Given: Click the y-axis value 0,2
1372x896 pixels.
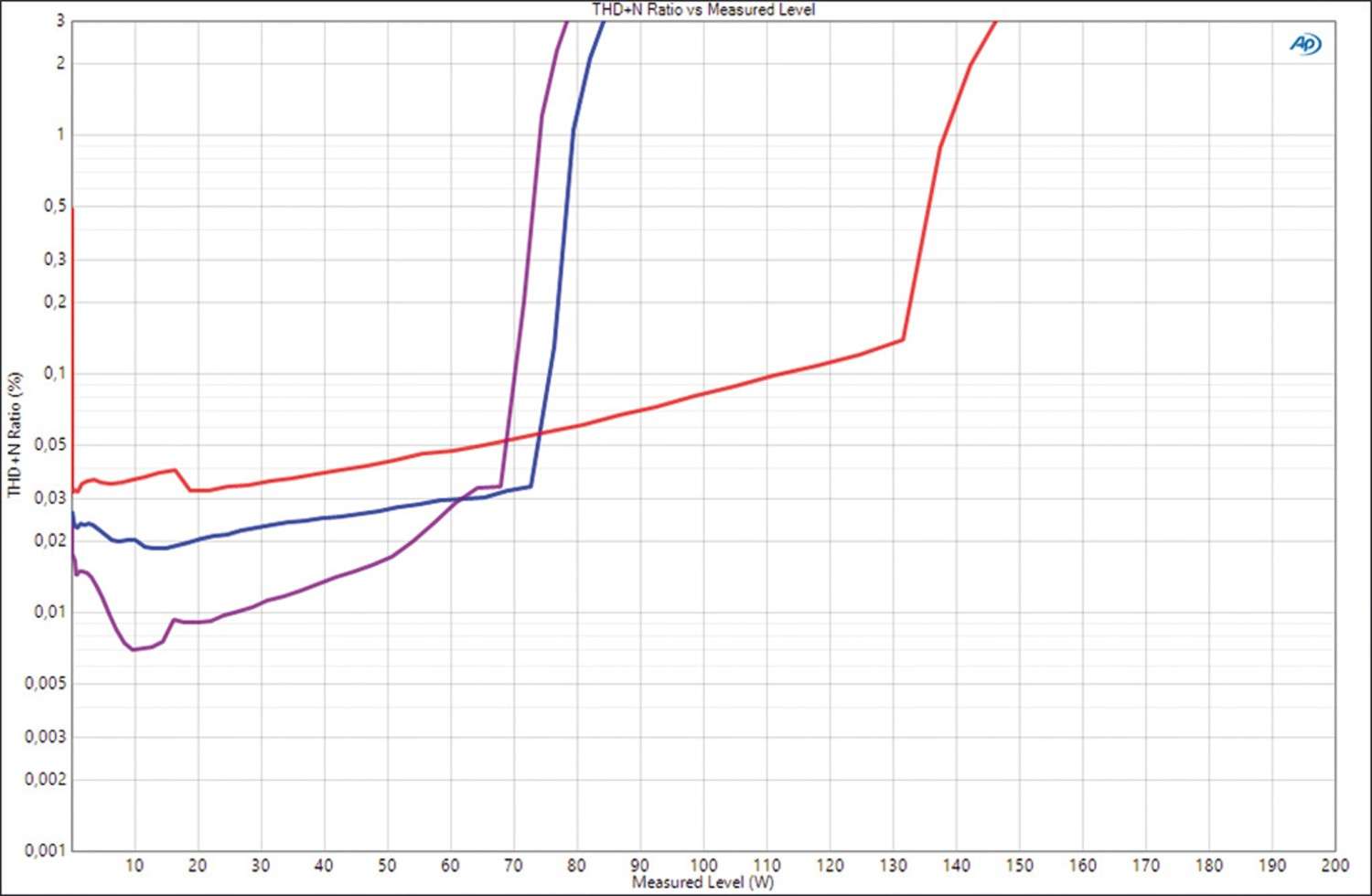Looking at the screenshot, I should point(55,302).
